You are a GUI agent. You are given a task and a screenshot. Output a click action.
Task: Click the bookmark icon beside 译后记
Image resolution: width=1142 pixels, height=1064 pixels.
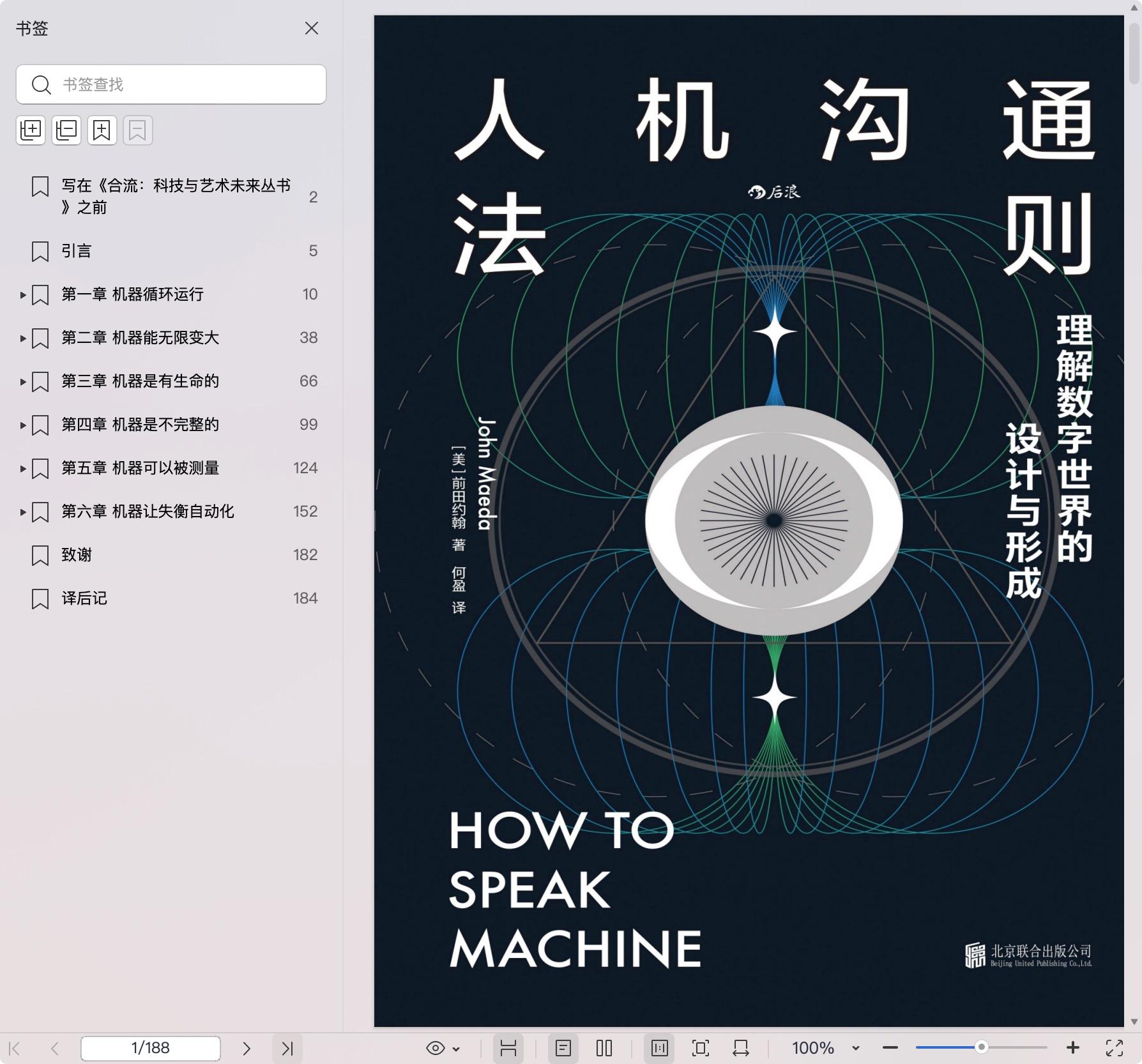[40, 598]
